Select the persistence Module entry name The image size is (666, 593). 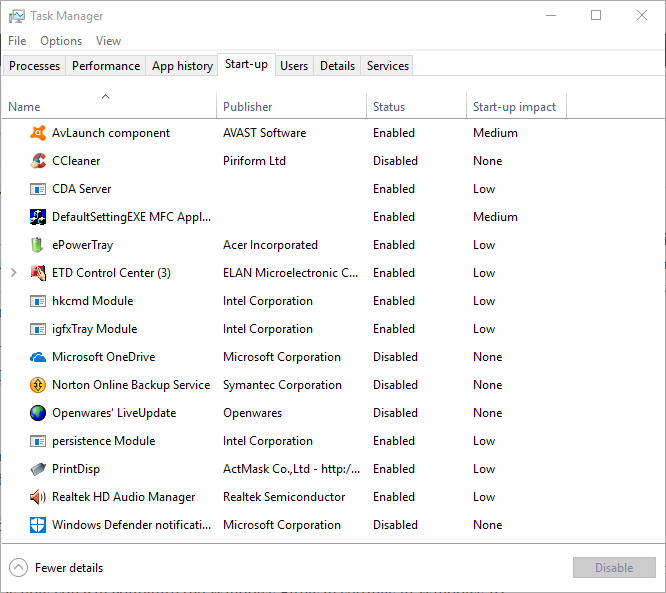click(x=104, y=441)
